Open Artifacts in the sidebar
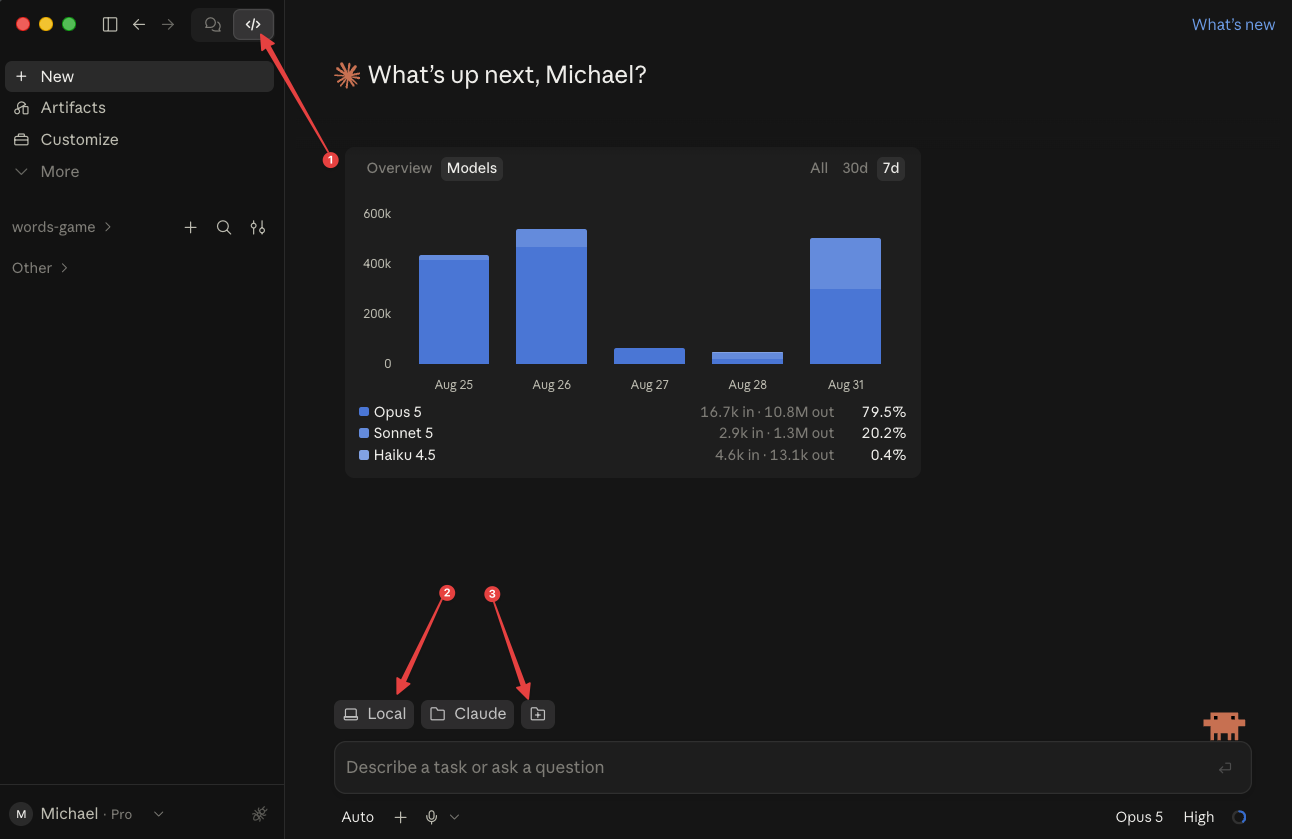This screenshot has height=839, width=1292. coord(139,108)
